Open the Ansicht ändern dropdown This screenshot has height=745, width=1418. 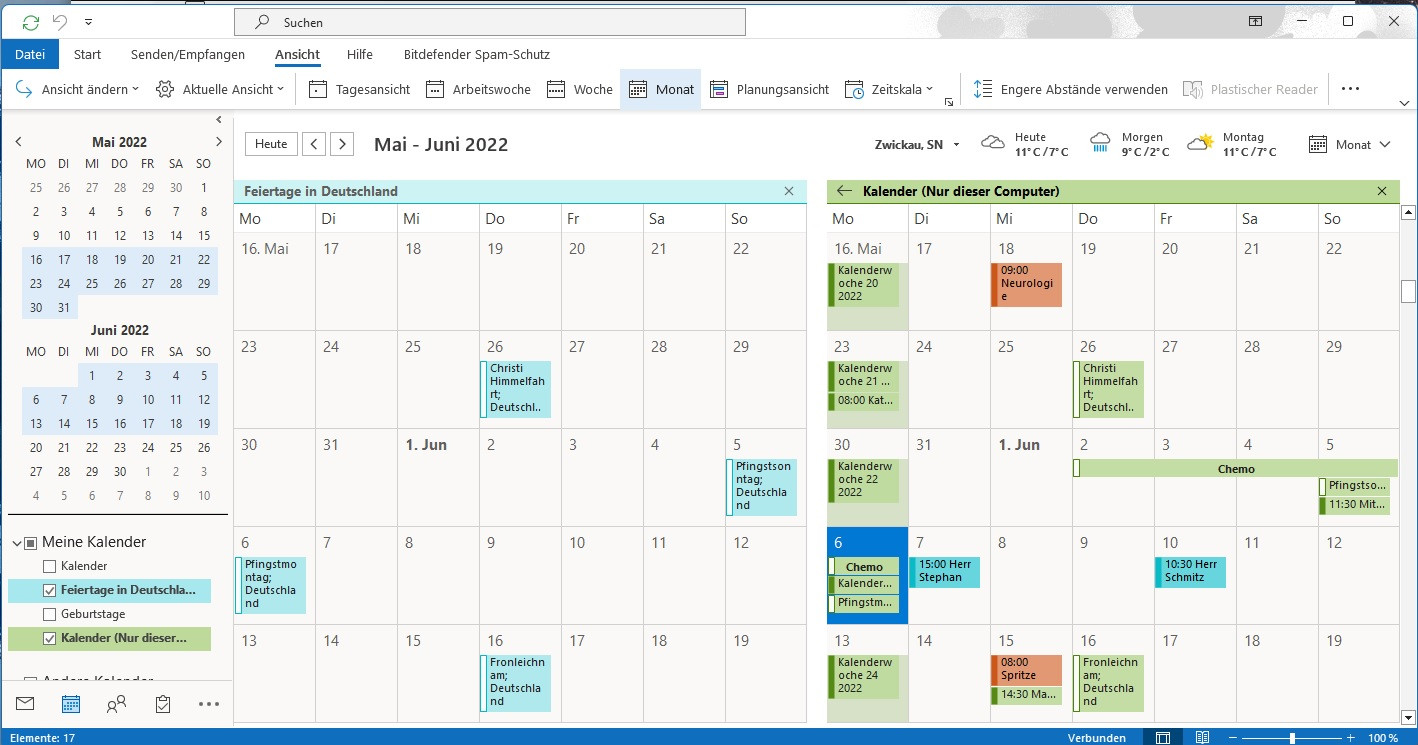click(x=77, y=89)
